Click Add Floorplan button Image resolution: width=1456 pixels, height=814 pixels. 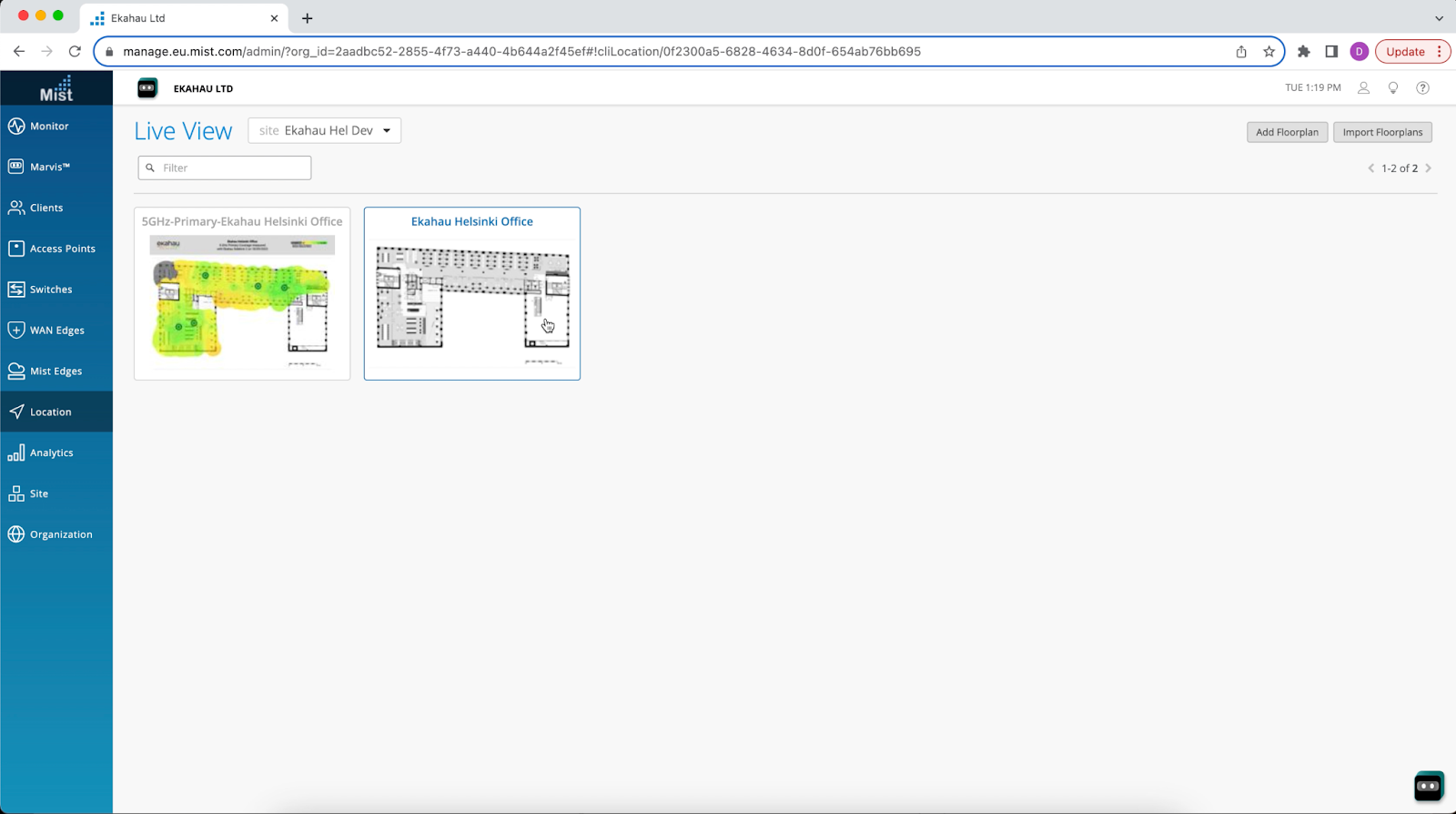pos(1287,132)
